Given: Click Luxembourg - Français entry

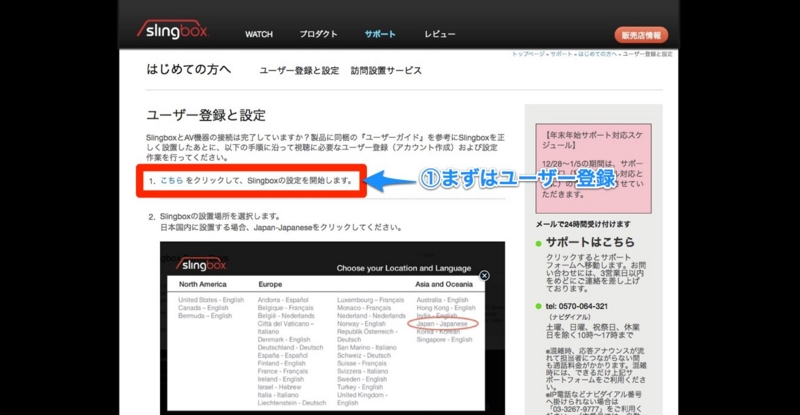Looking at the screenshot, I should click(x=370, y=300).
